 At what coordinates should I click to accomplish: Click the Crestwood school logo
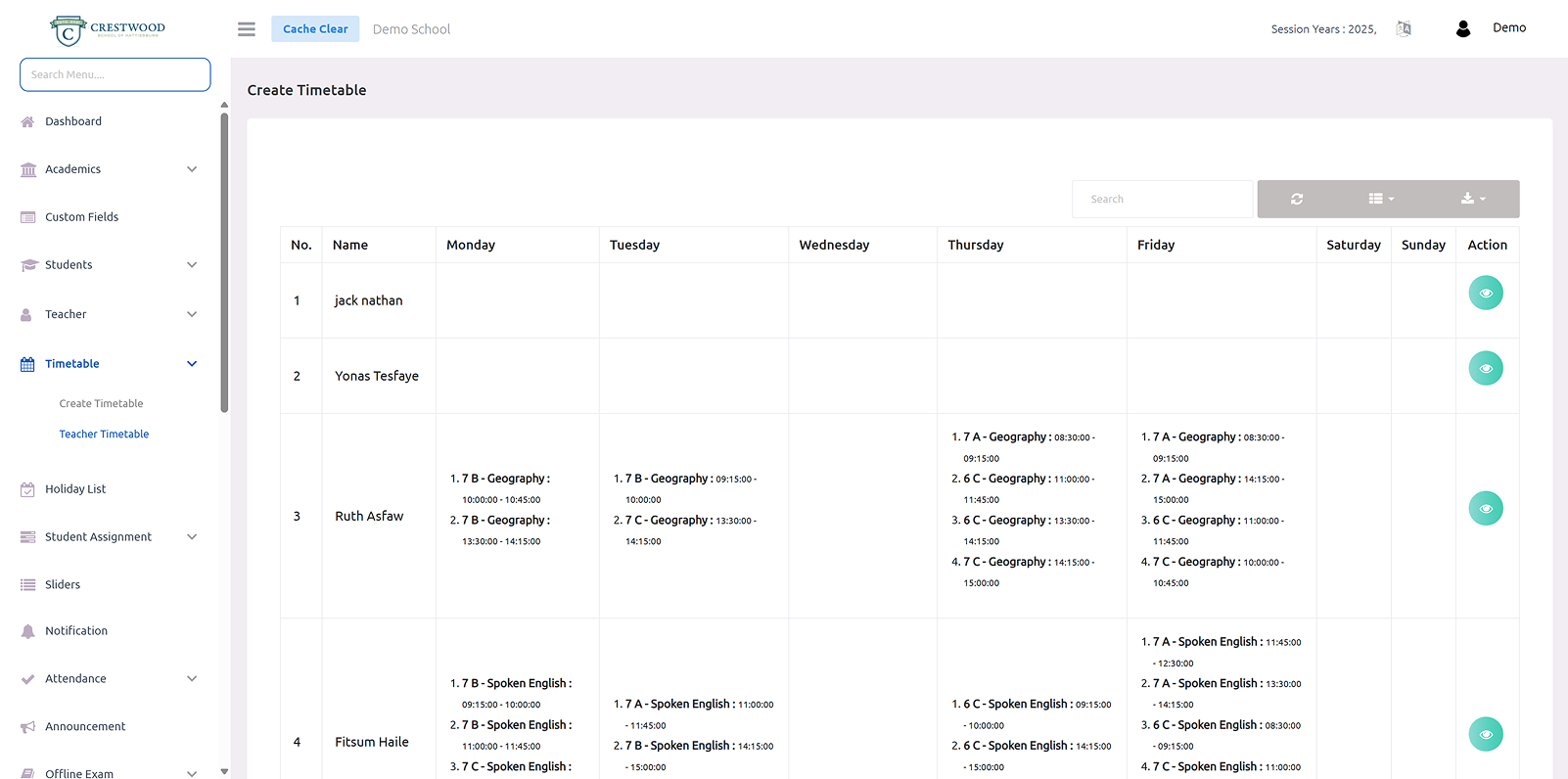[x=108, y=30]
